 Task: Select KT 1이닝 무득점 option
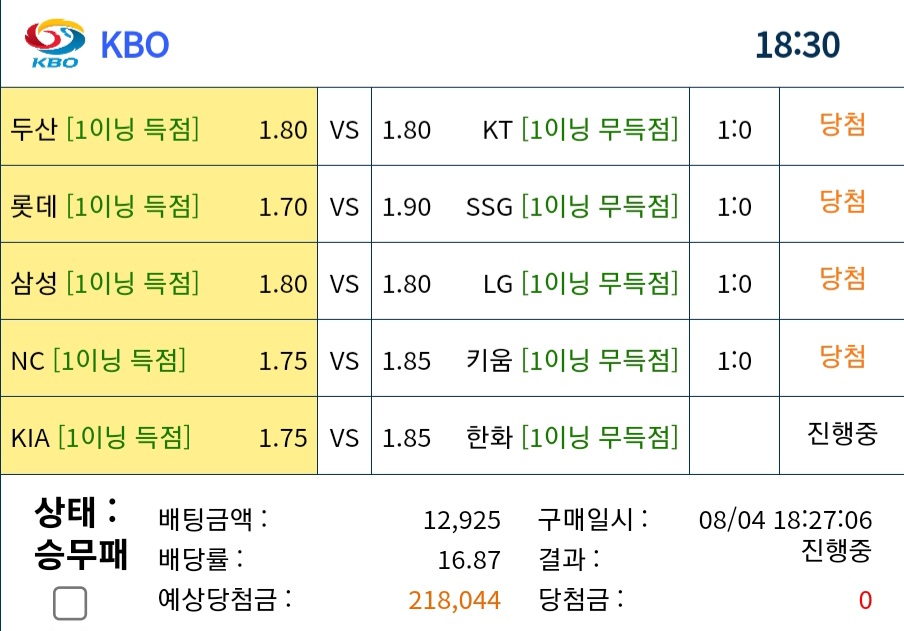(530, 127)
